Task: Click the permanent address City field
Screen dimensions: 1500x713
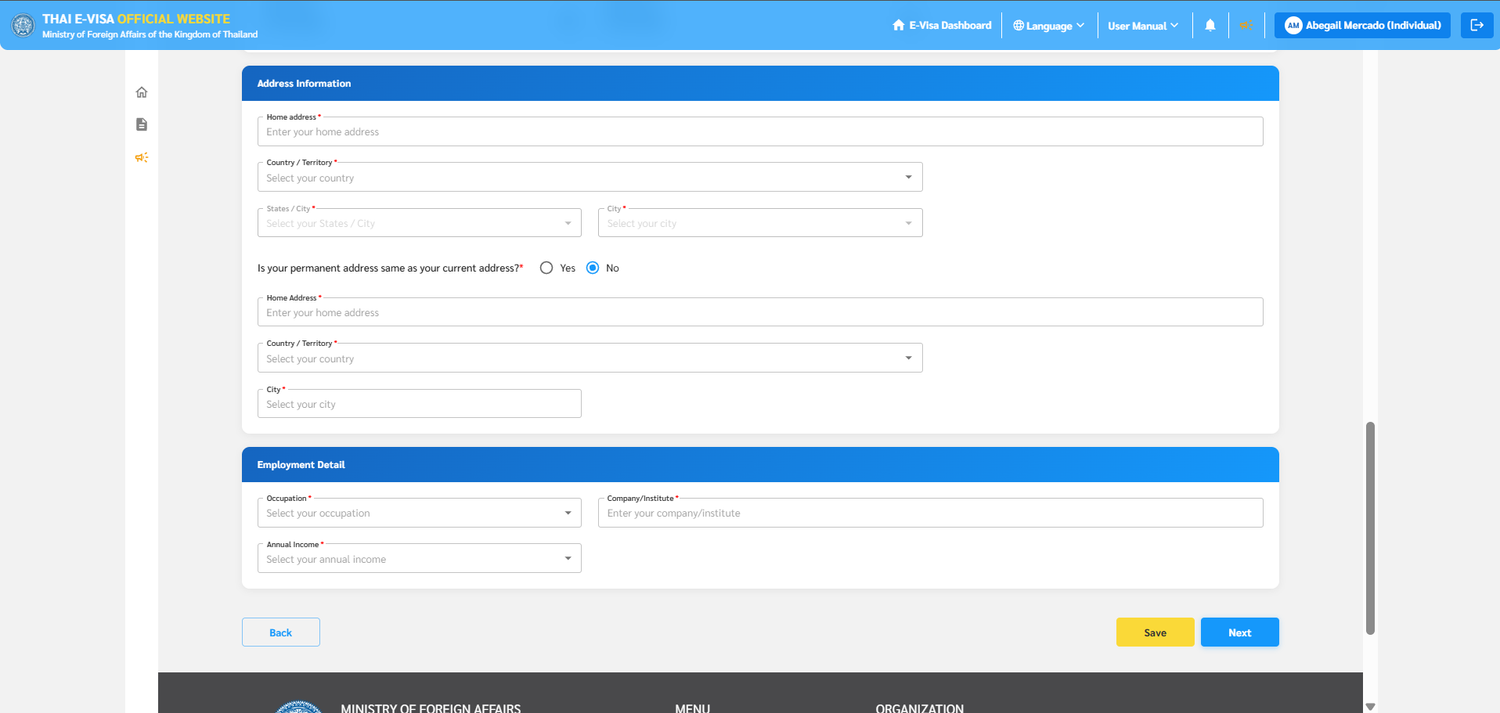Action: 419,404
